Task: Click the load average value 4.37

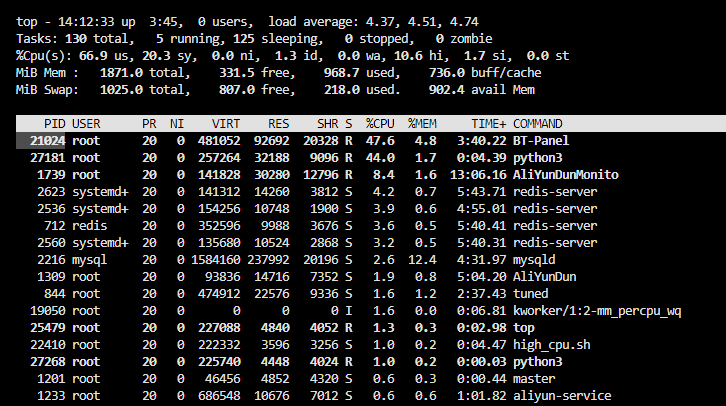Action: 382,22
